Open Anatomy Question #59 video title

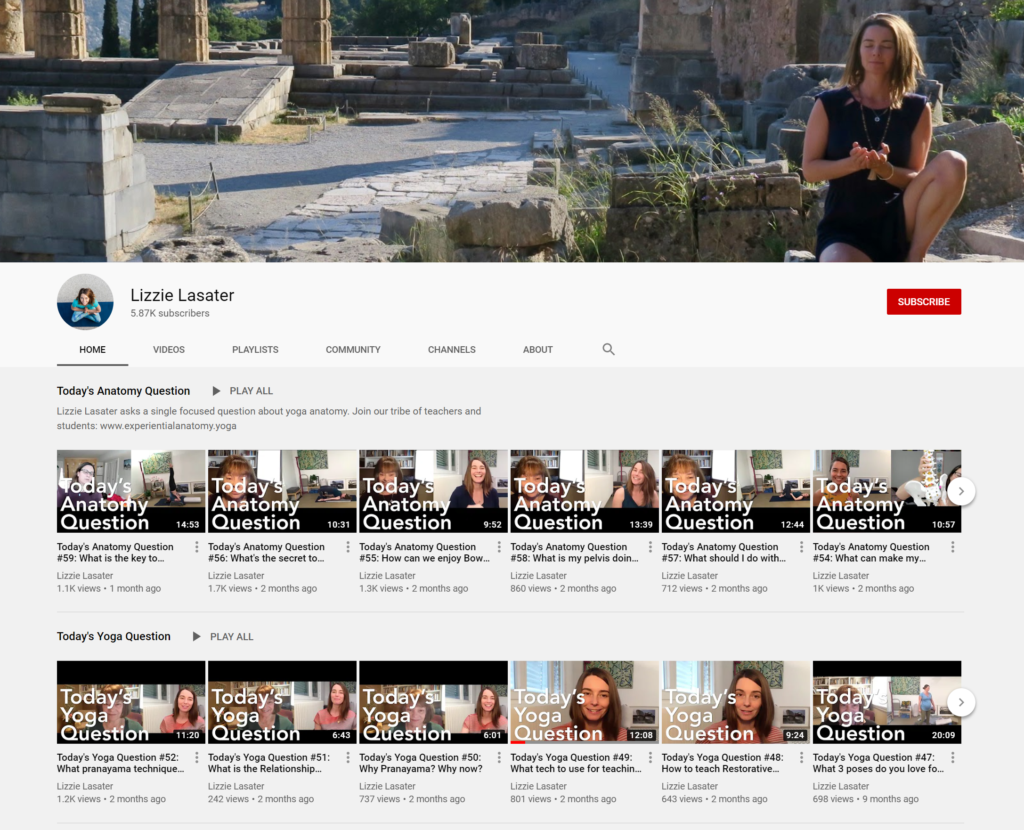[116, 552]
